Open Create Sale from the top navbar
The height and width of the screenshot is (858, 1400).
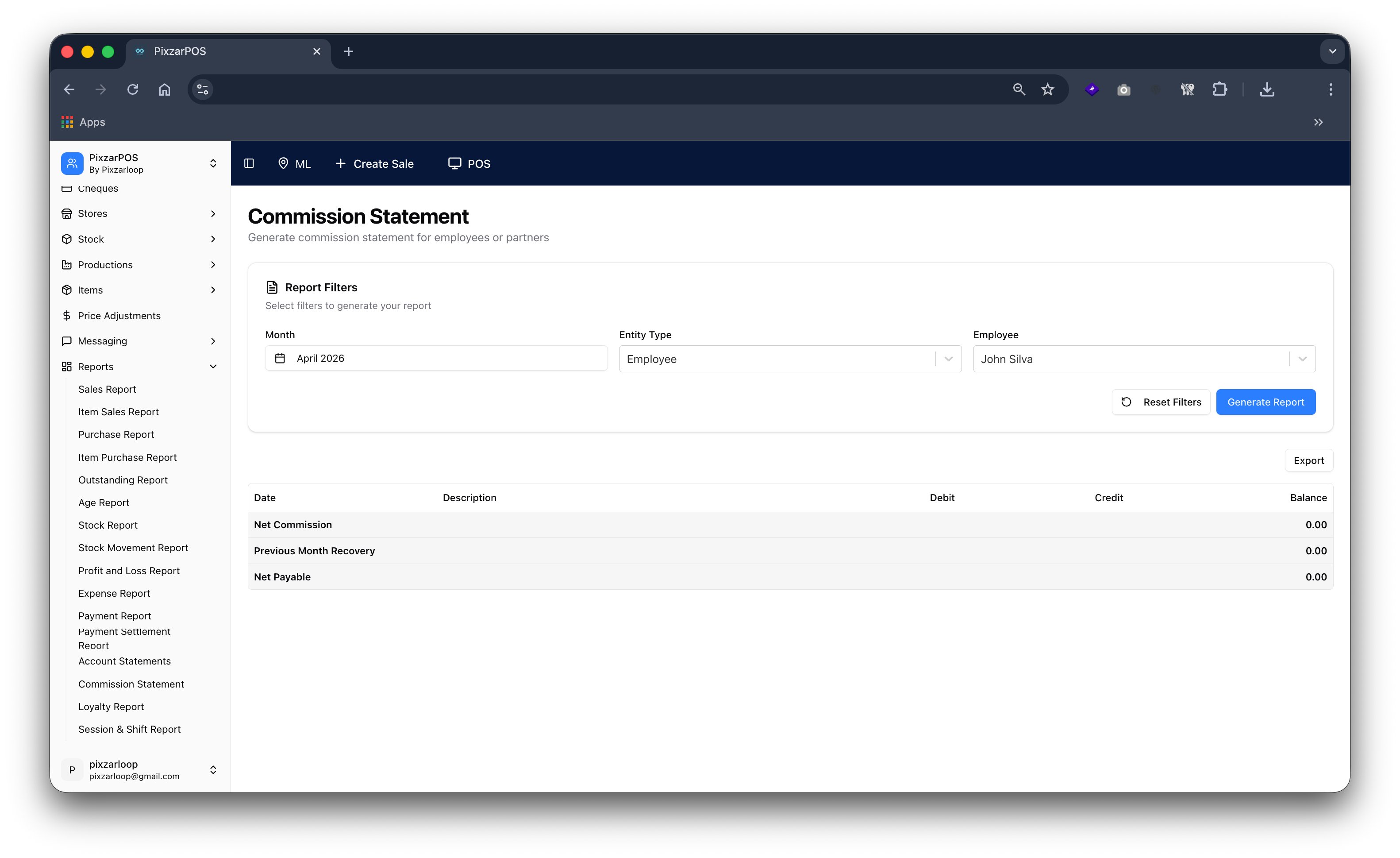374,164
